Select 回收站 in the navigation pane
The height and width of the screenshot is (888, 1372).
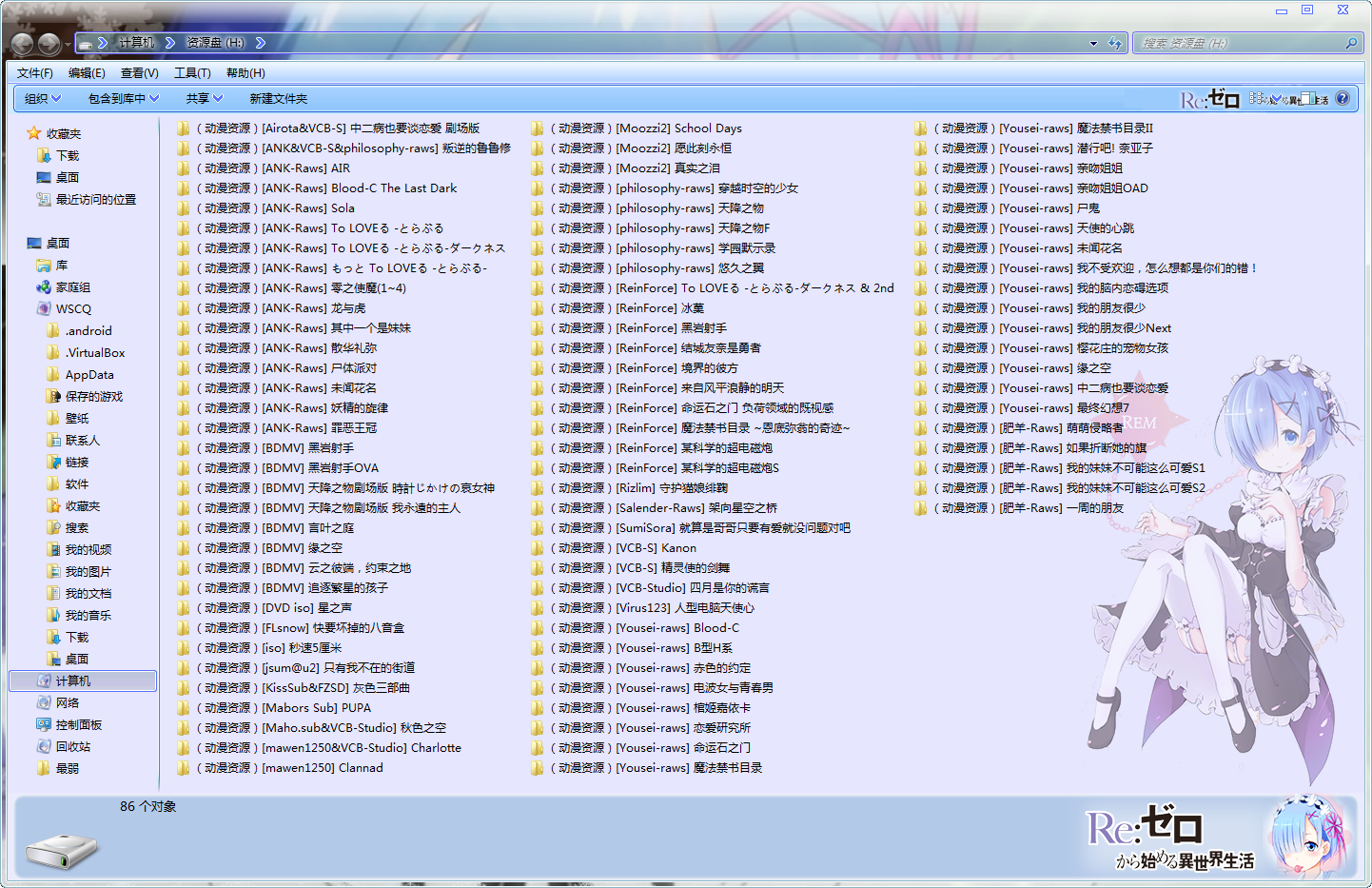point(64,747)
